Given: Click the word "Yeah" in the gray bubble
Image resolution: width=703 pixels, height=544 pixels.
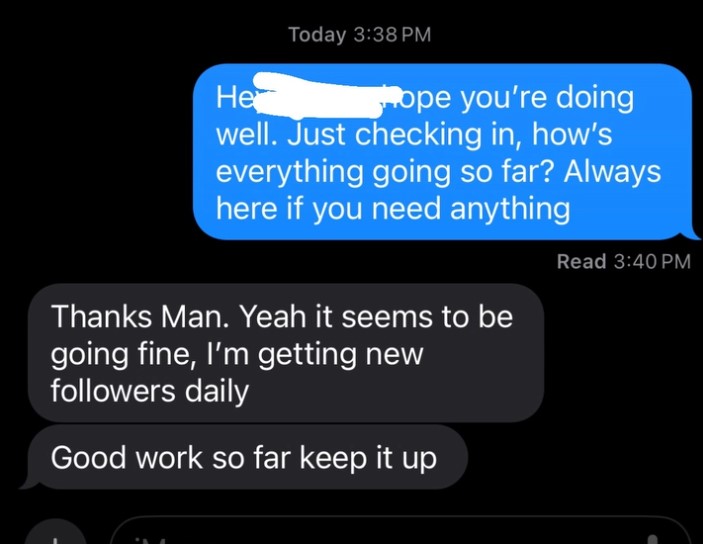Looking at the screenshot, I should [x=273, y=316].
